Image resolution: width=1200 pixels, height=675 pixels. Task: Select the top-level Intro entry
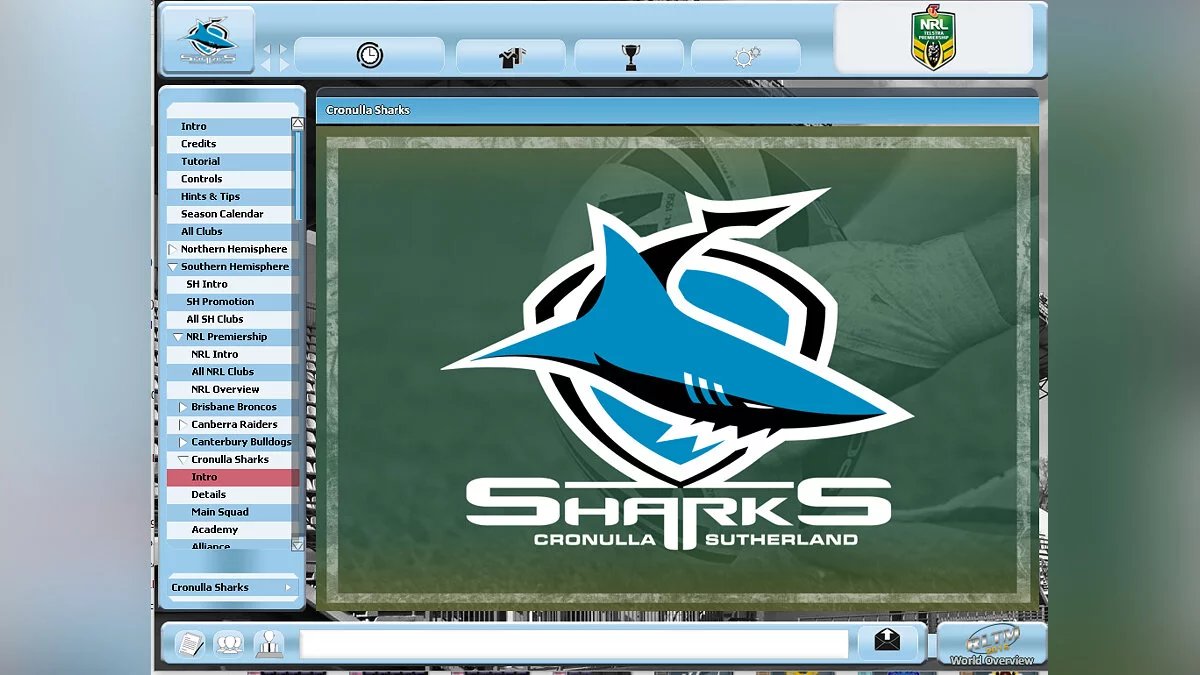pos(229,127)
